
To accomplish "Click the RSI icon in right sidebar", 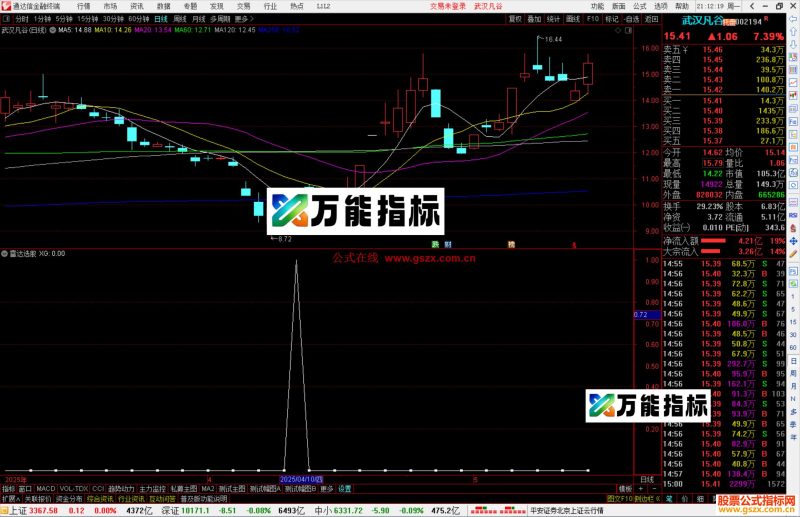I will pyautogui.click(x=793, y=215).
